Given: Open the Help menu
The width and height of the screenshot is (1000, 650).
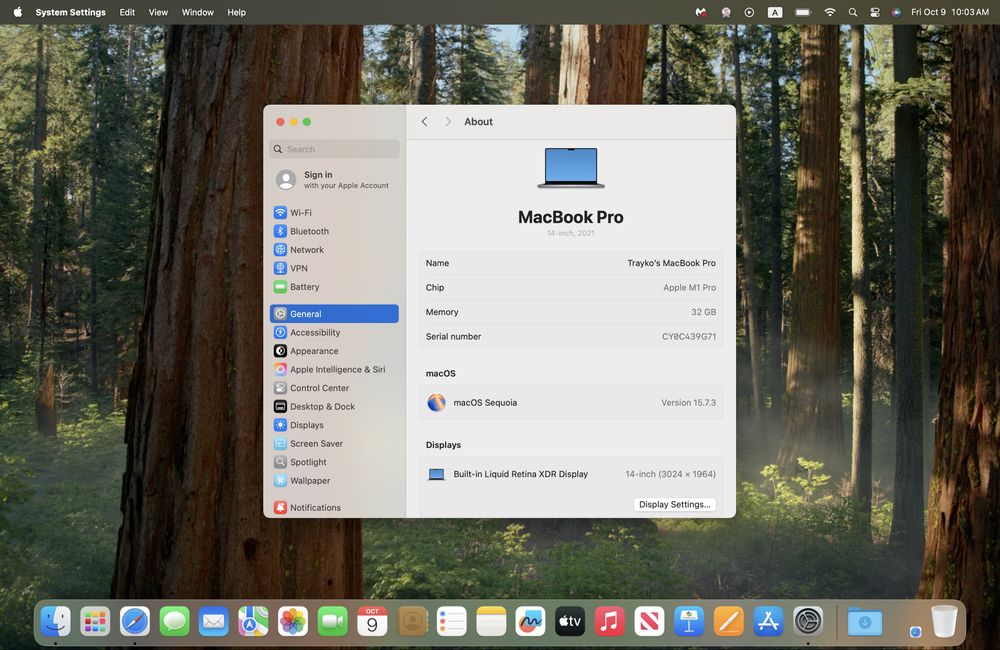Looking at the screenshot, I should pyautogui.click(x=237, y=12).
